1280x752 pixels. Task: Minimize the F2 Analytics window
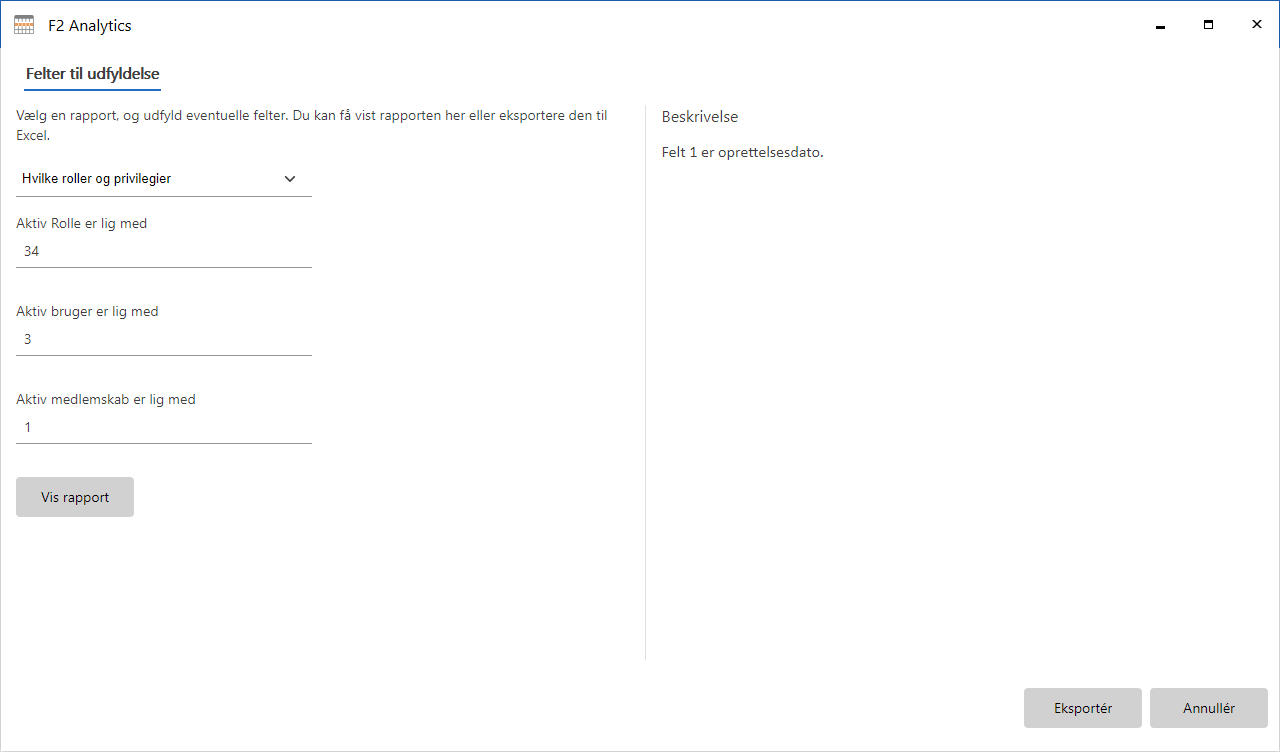point(1160,26)
